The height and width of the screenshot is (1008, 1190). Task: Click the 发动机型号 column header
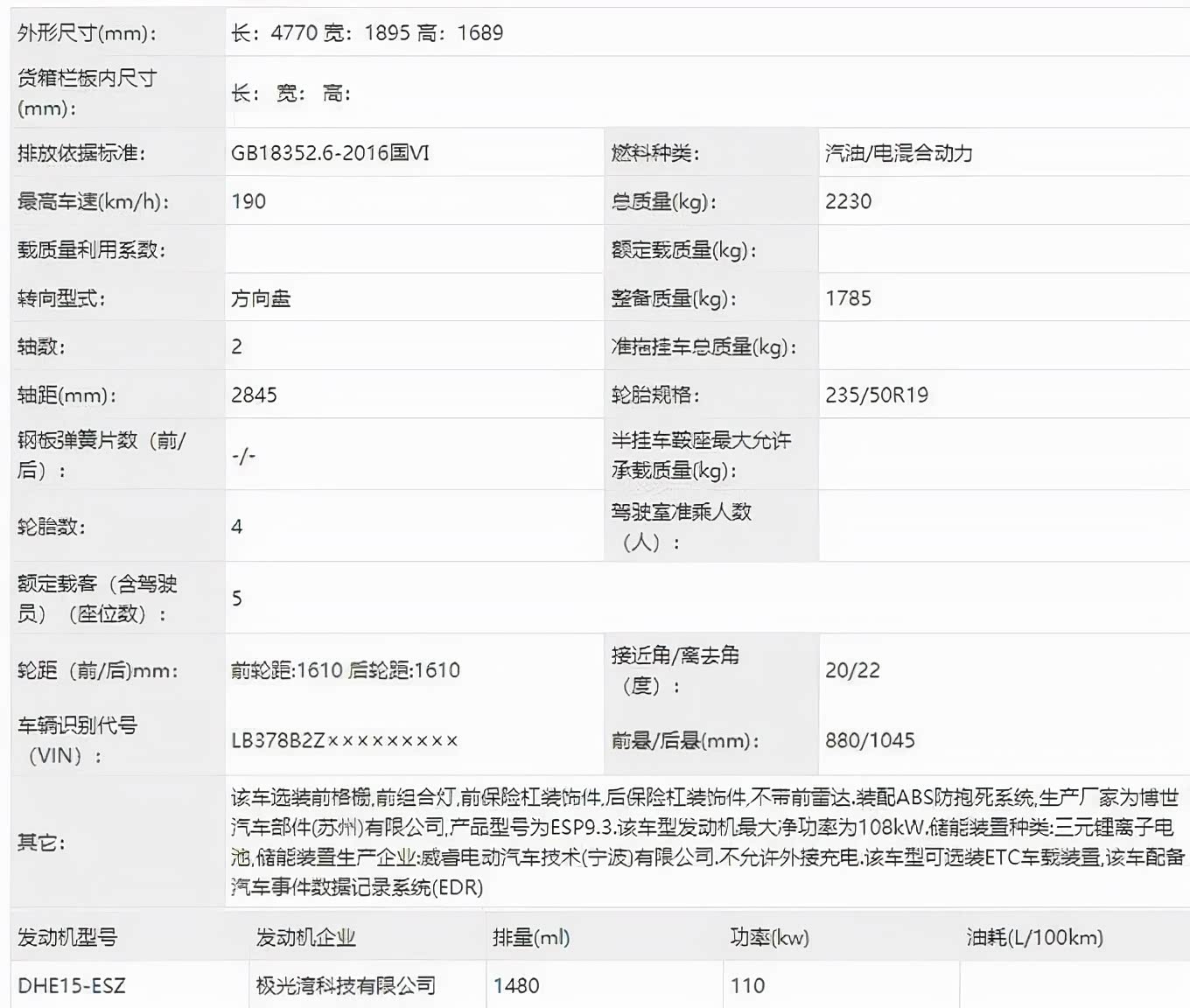[x=67, y=937]
